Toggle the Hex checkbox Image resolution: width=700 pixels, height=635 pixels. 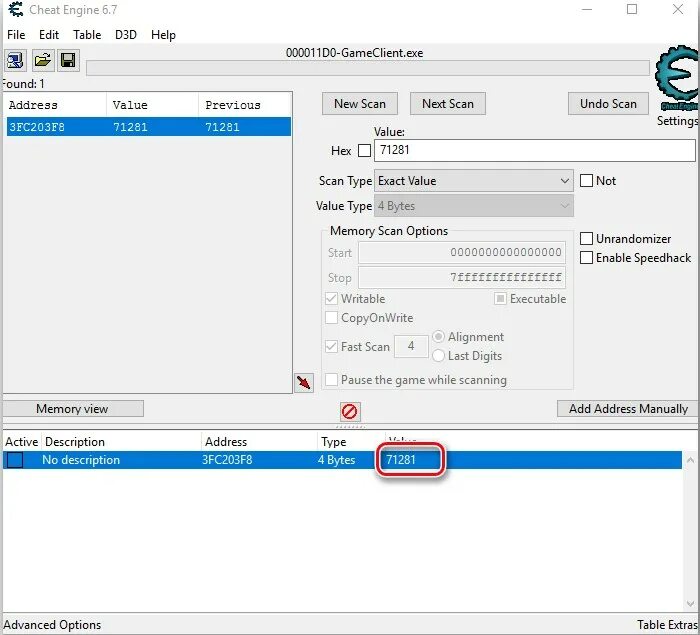point(364,150)
